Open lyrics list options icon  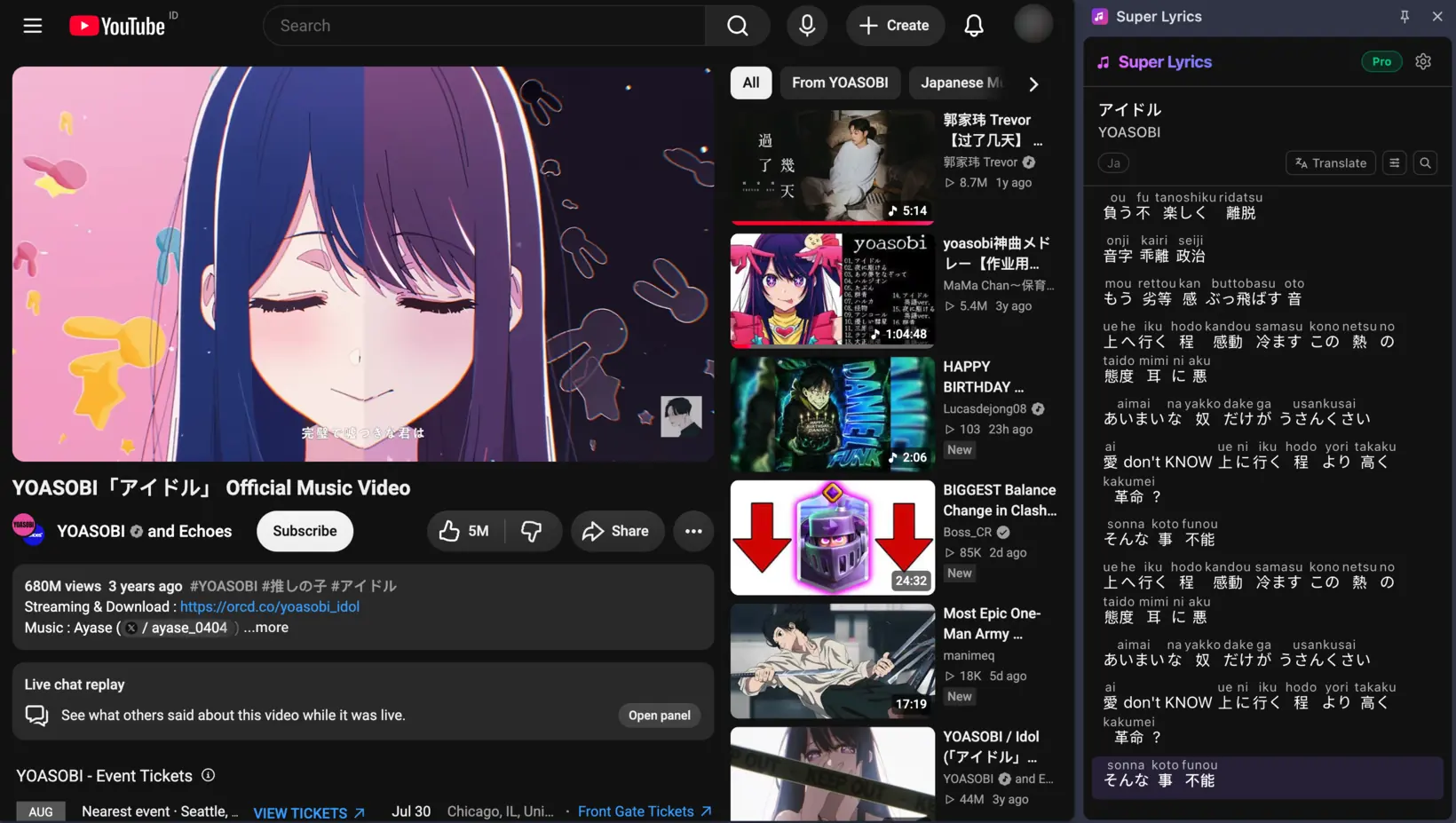1395,162
